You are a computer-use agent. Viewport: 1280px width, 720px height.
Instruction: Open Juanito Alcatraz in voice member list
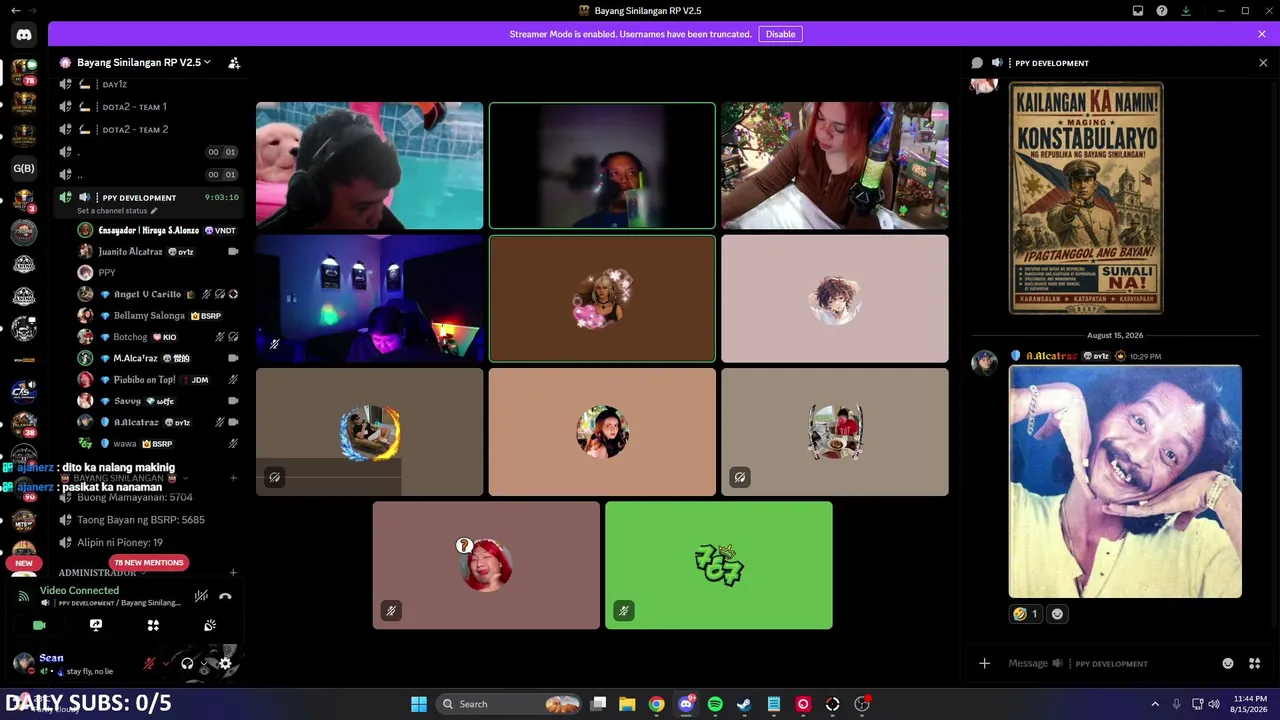coord(160,251)
